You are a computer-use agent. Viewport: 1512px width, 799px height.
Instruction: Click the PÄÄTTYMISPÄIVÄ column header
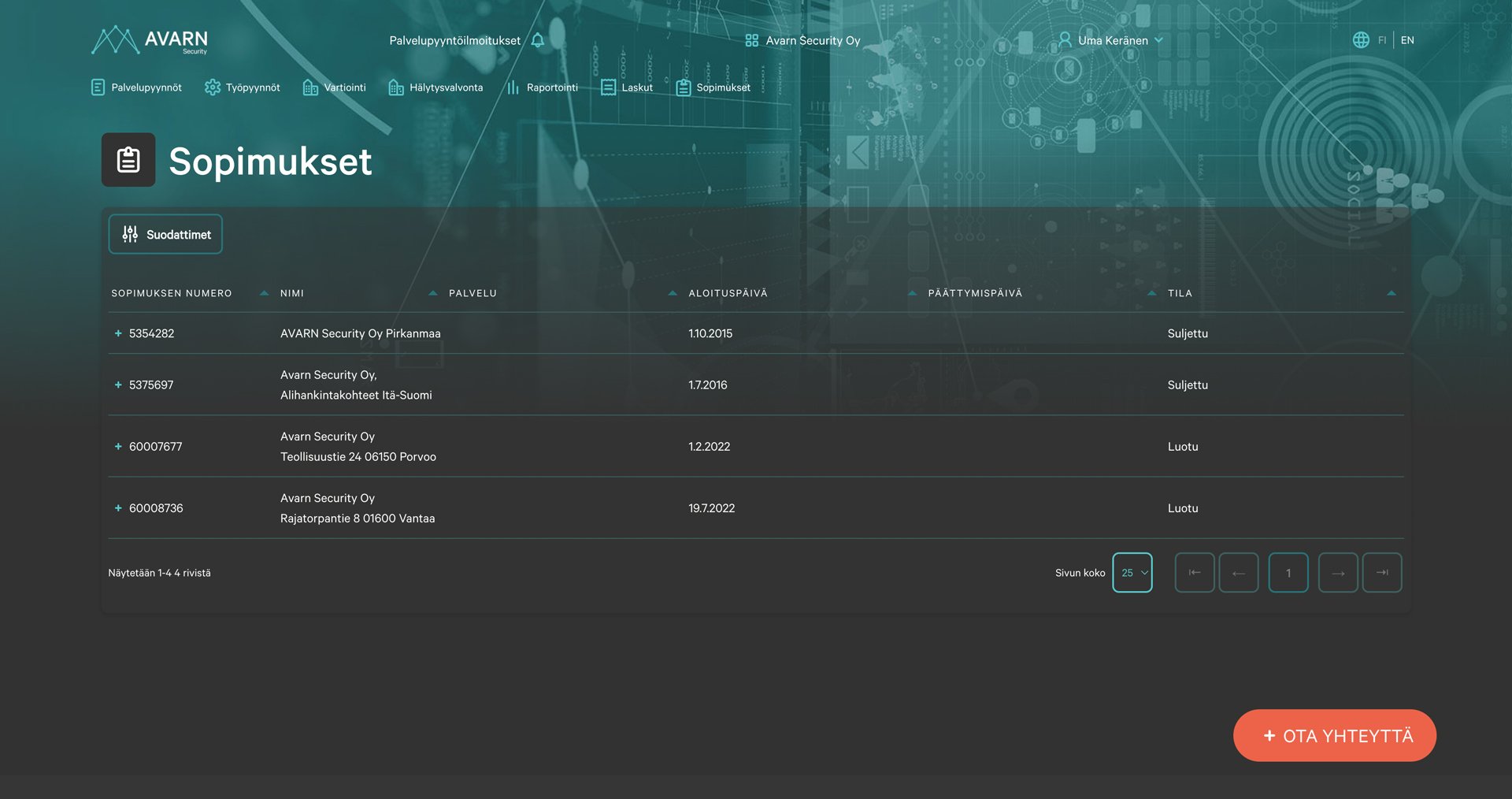coord(975,293)
